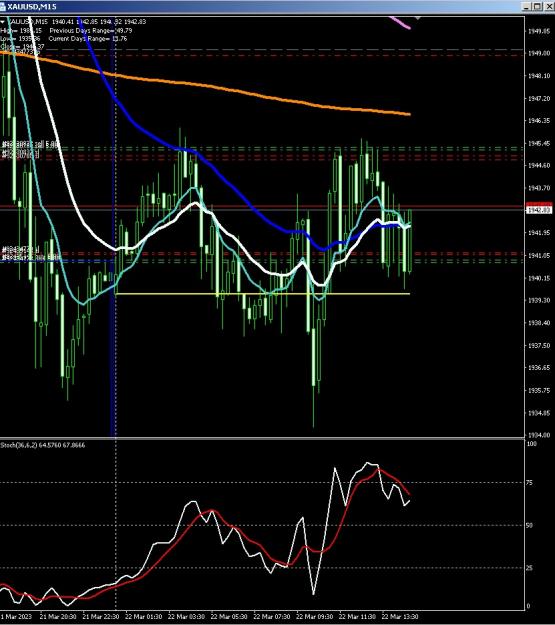Screen dimensions: 555x625
Task: Click the 1946.35 price scale label
Action: [539, 120]
